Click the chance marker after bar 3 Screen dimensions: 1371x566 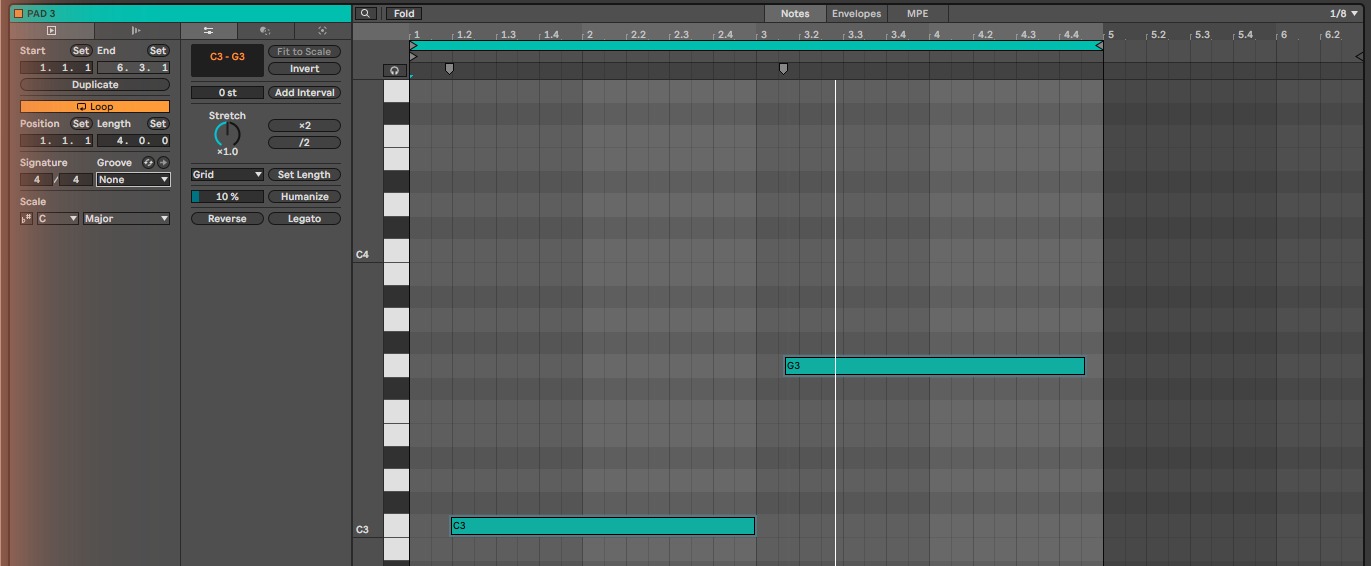coord(783,68)
